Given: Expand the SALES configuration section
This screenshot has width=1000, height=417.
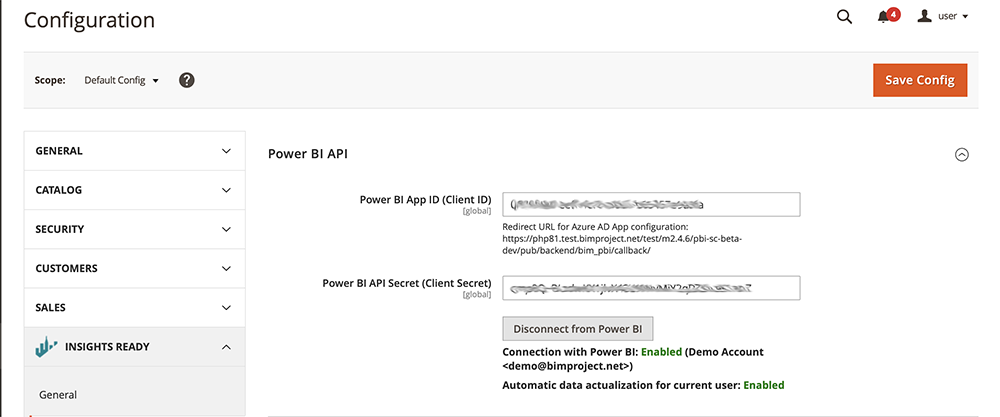Looking at the screenshot, I should pyautogui.click(x=135, y=307).
